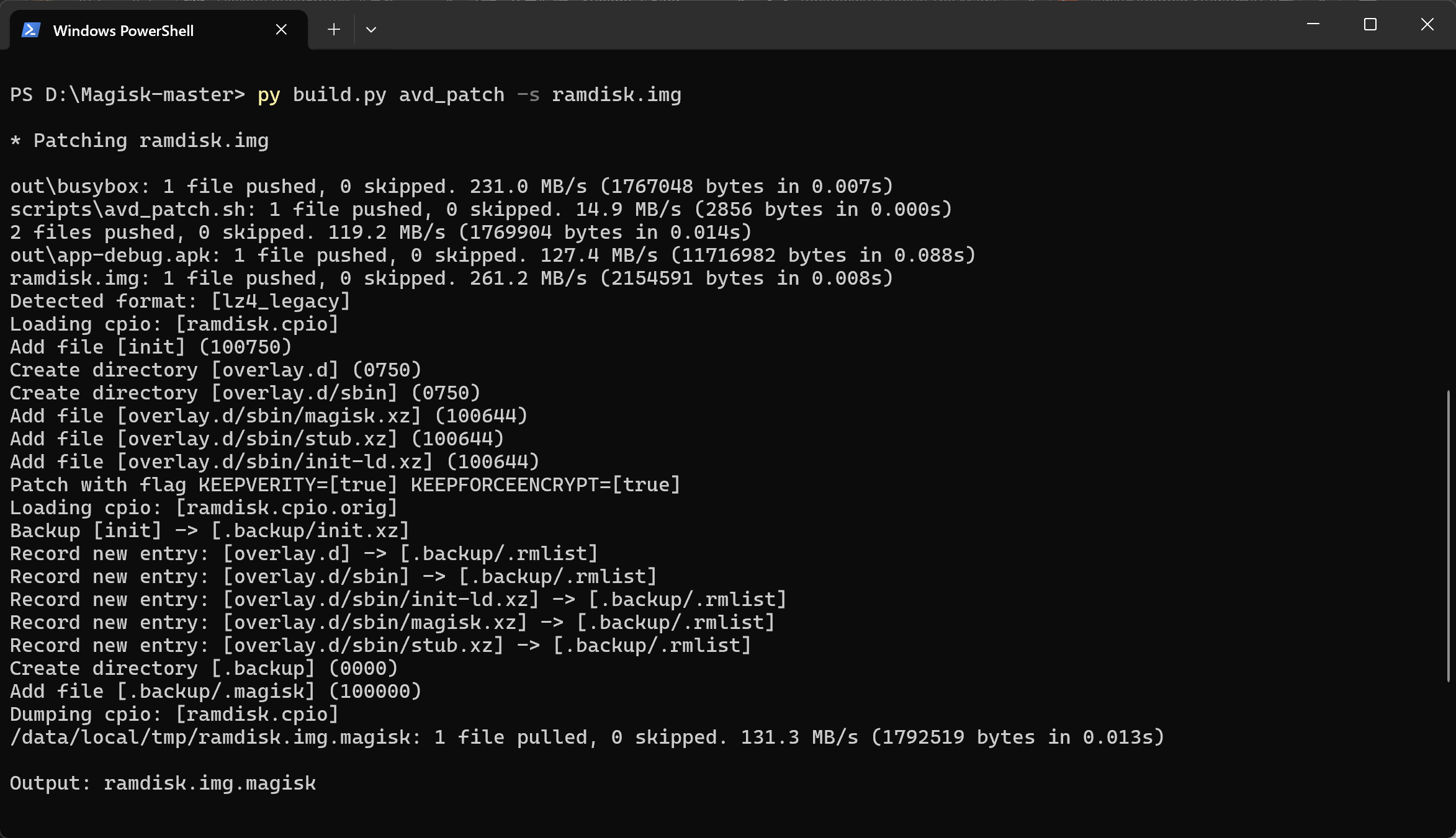This screenshot has width=1456, height=838.
Task: Click the 'Patch with flag KEEPVERITY' line
Action: point(345,485)
